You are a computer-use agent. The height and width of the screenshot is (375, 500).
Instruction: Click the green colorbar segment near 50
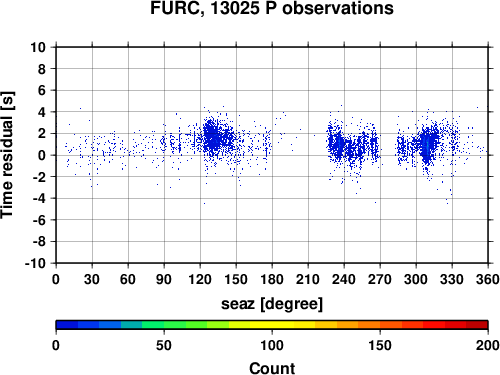click(x=153, y=325)
